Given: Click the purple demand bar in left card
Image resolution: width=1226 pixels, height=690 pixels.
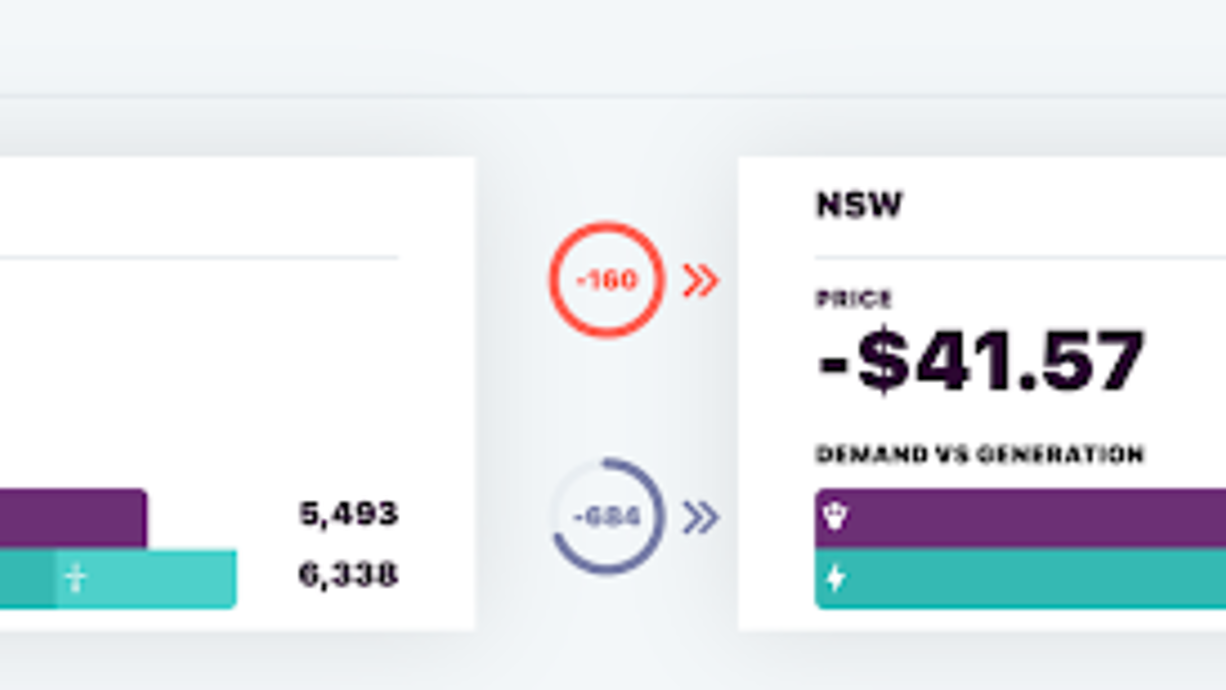Looking at the screenshot, I should coord(74,518).
